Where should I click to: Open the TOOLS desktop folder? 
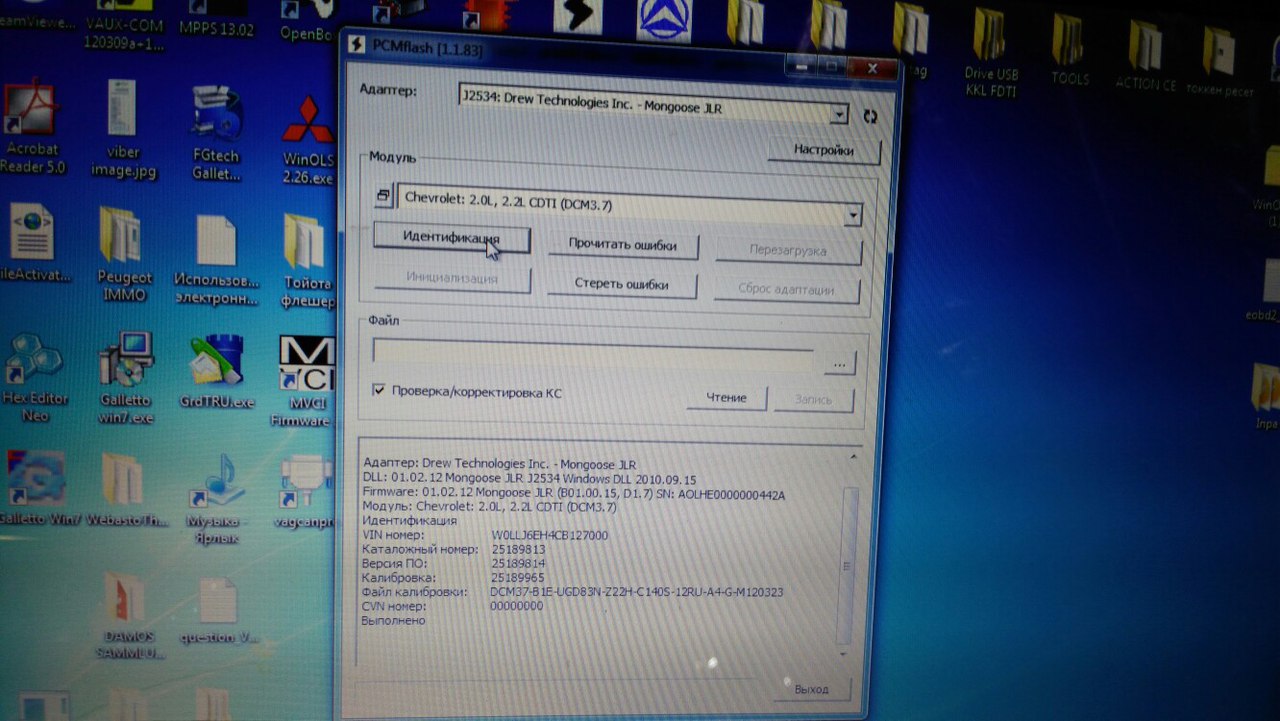pos(1069,49)
